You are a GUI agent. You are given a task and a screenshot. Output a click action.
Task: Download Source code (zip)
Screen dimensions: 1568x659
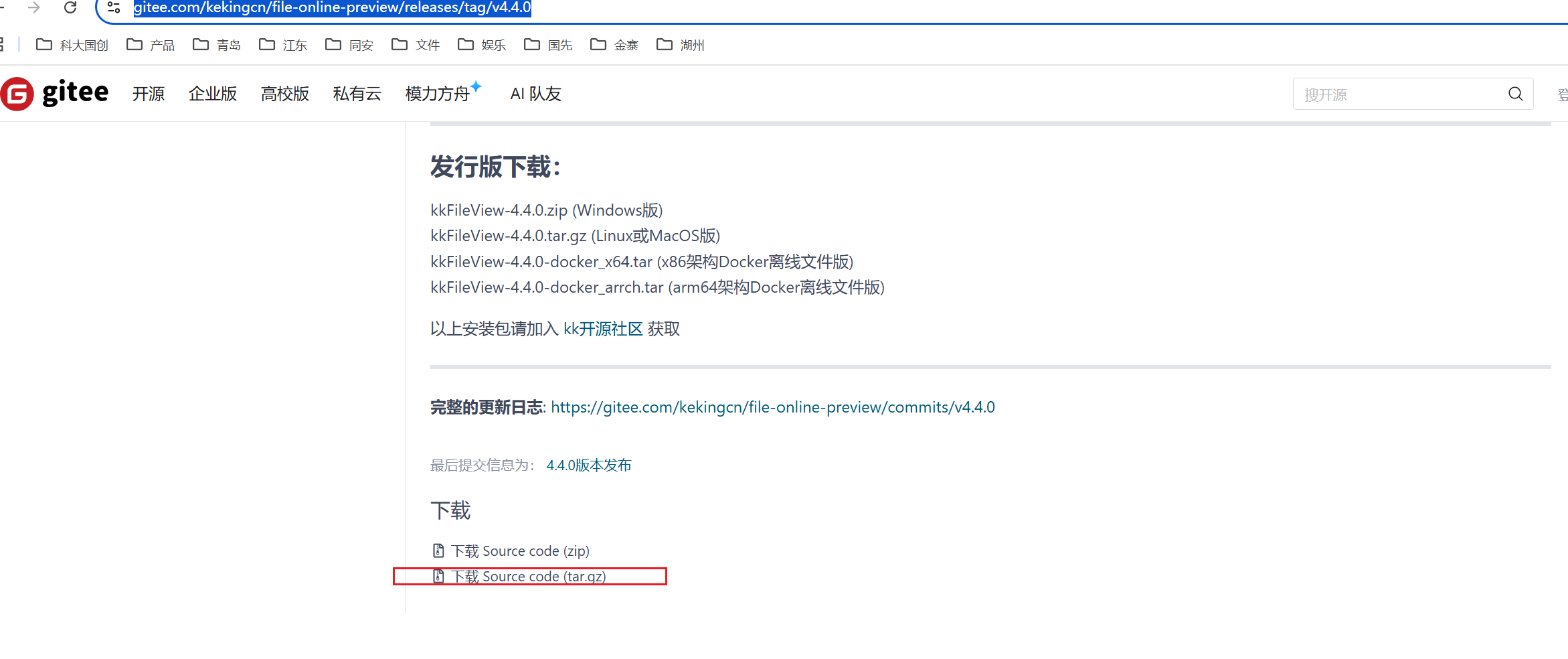tap(520, 551)
